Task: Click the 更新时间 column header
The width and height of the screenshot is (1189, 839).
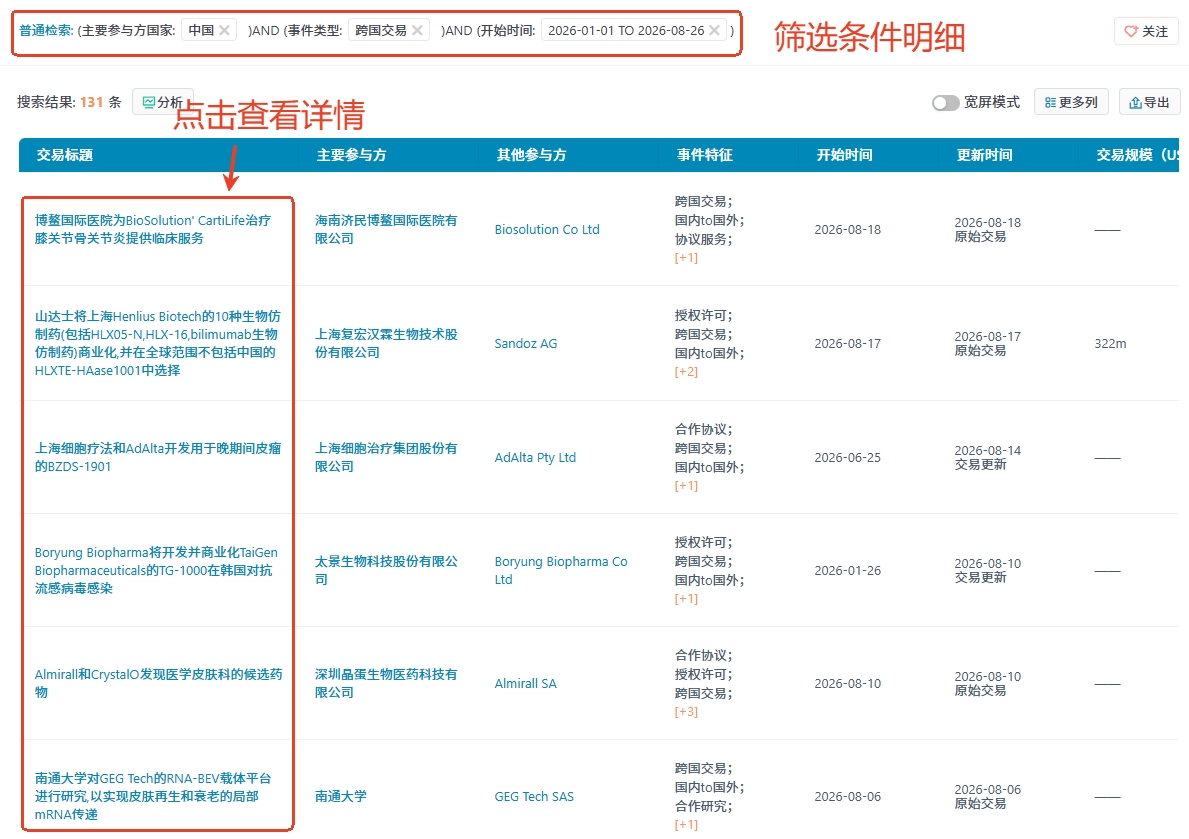Action: point(984,155)
